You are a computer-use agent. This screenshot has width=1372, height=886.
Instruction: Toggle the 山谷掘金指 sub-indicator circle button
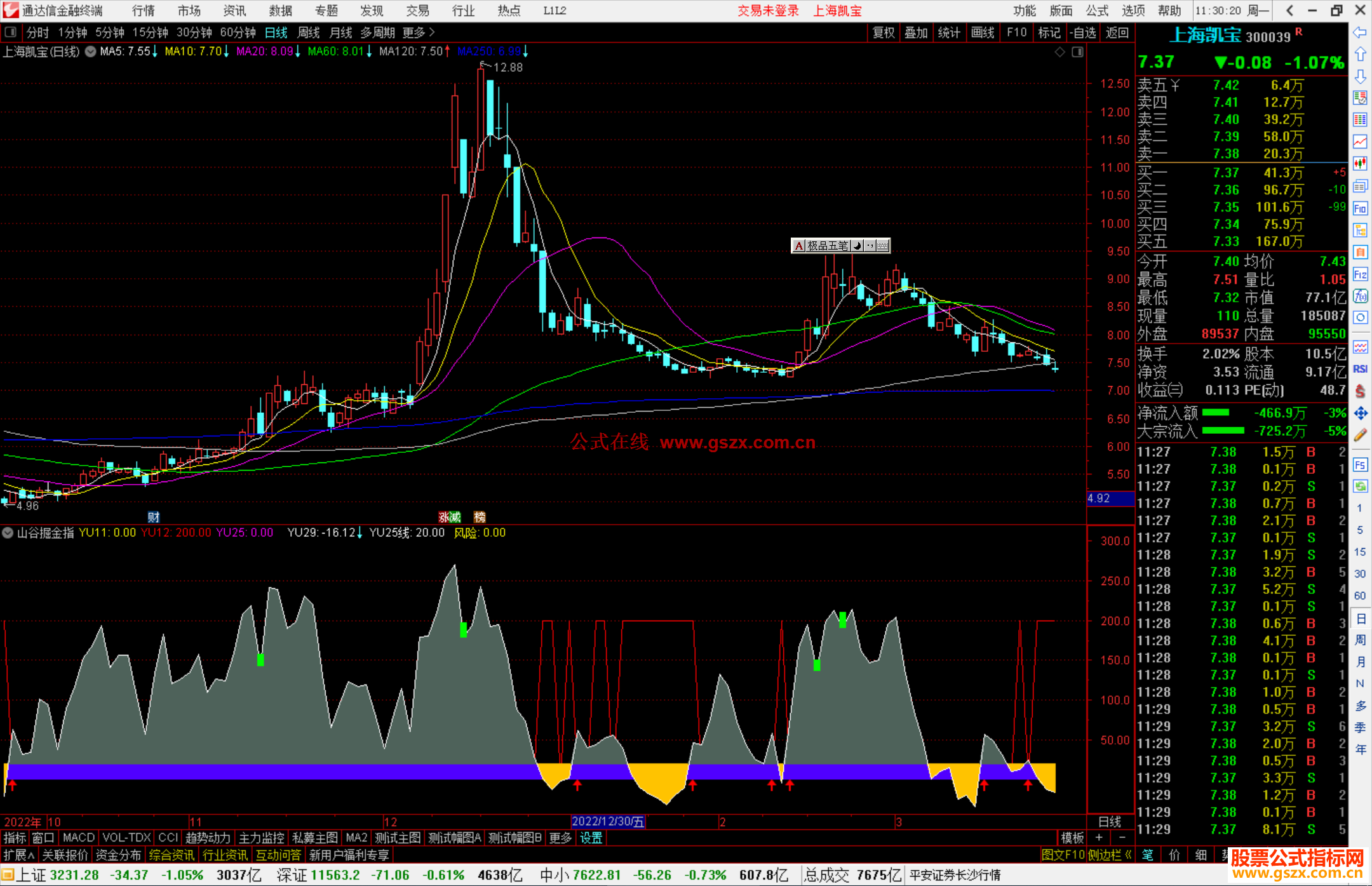coord(8,533)
